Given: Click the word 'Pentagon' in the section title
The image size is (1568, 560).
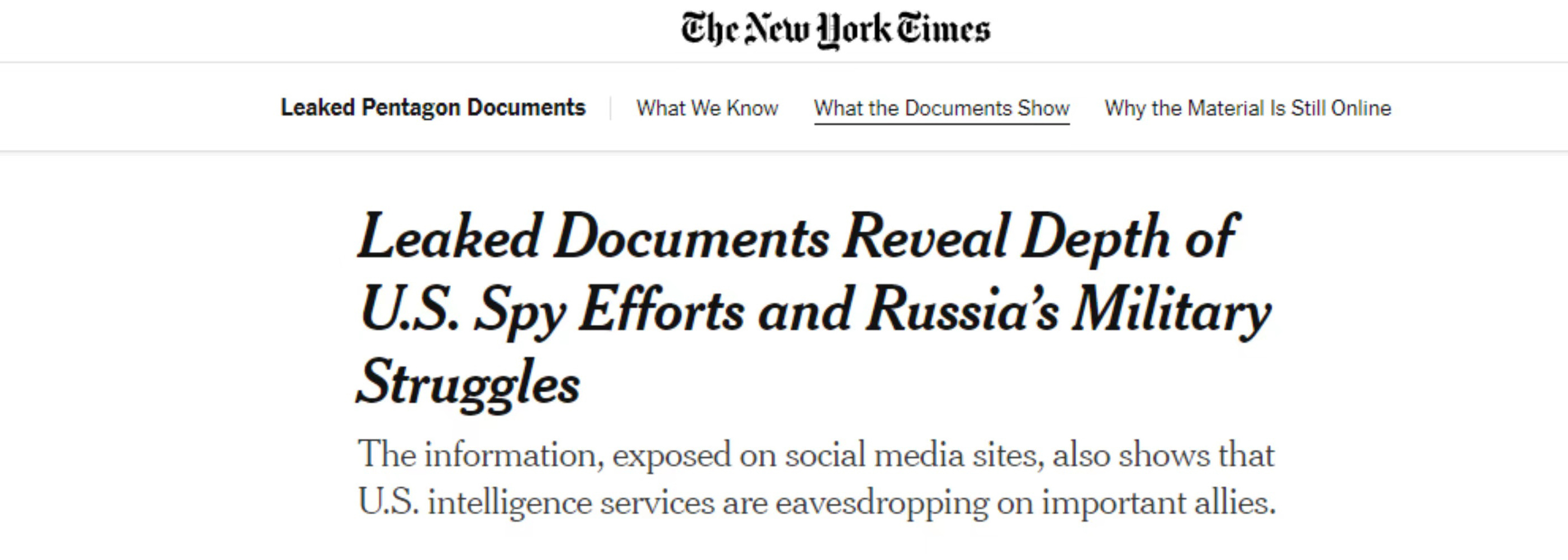Looking at the screenshot, I should point(411,108).
